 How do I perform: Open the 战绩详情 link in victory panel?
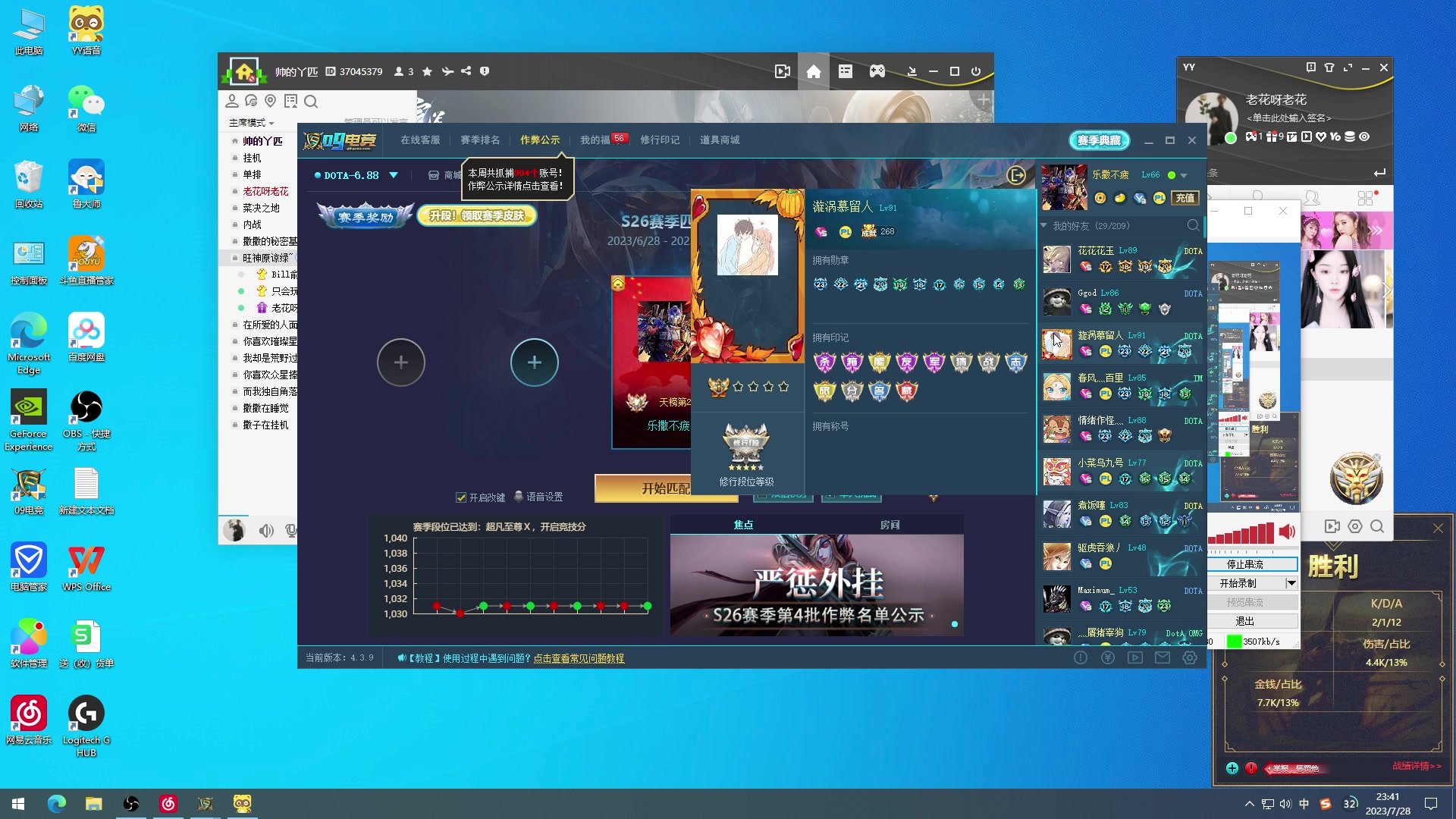1417,766
